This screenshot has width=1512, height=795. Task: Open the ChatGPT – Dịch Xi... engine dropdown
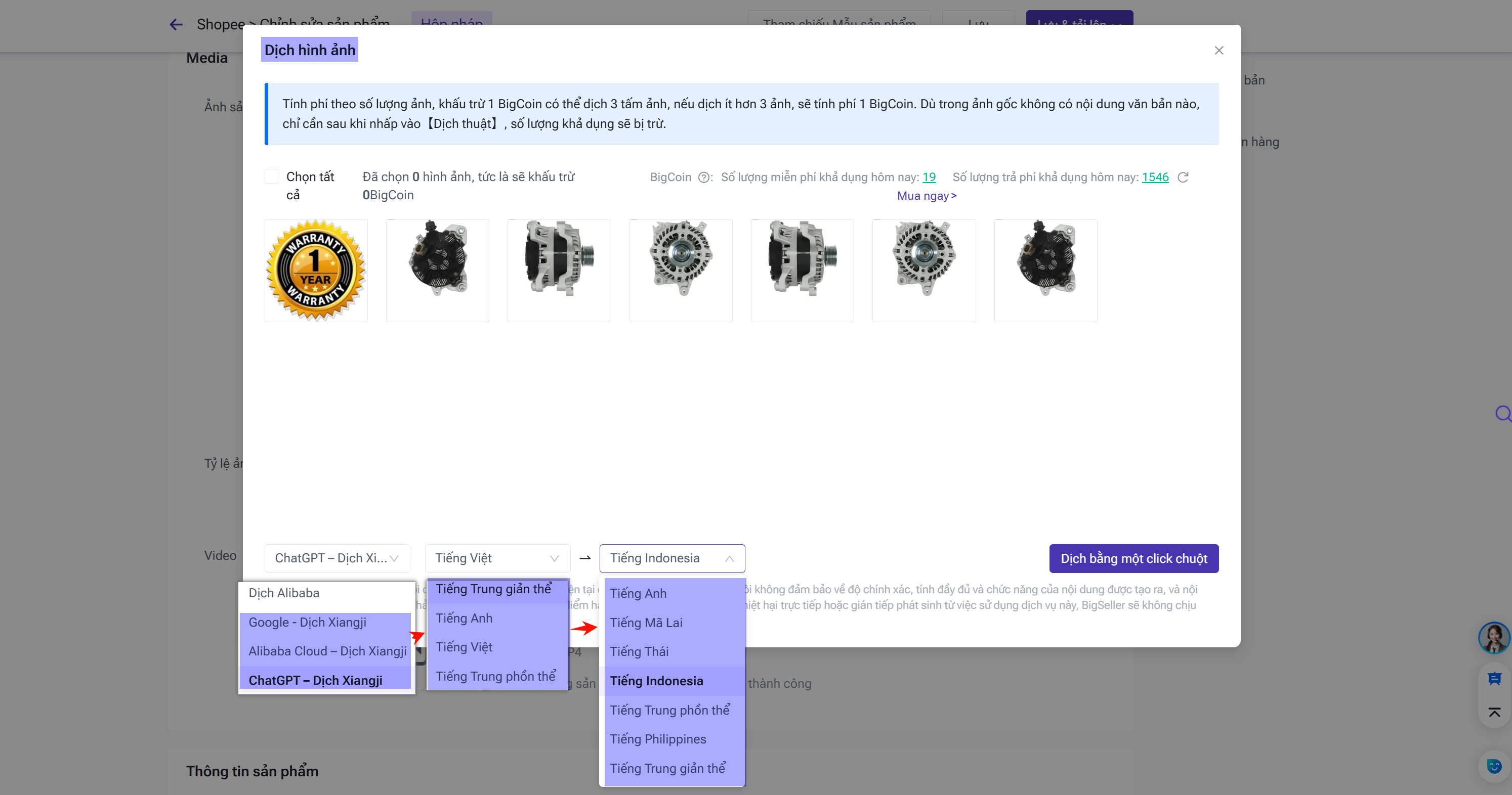[337, 558]
